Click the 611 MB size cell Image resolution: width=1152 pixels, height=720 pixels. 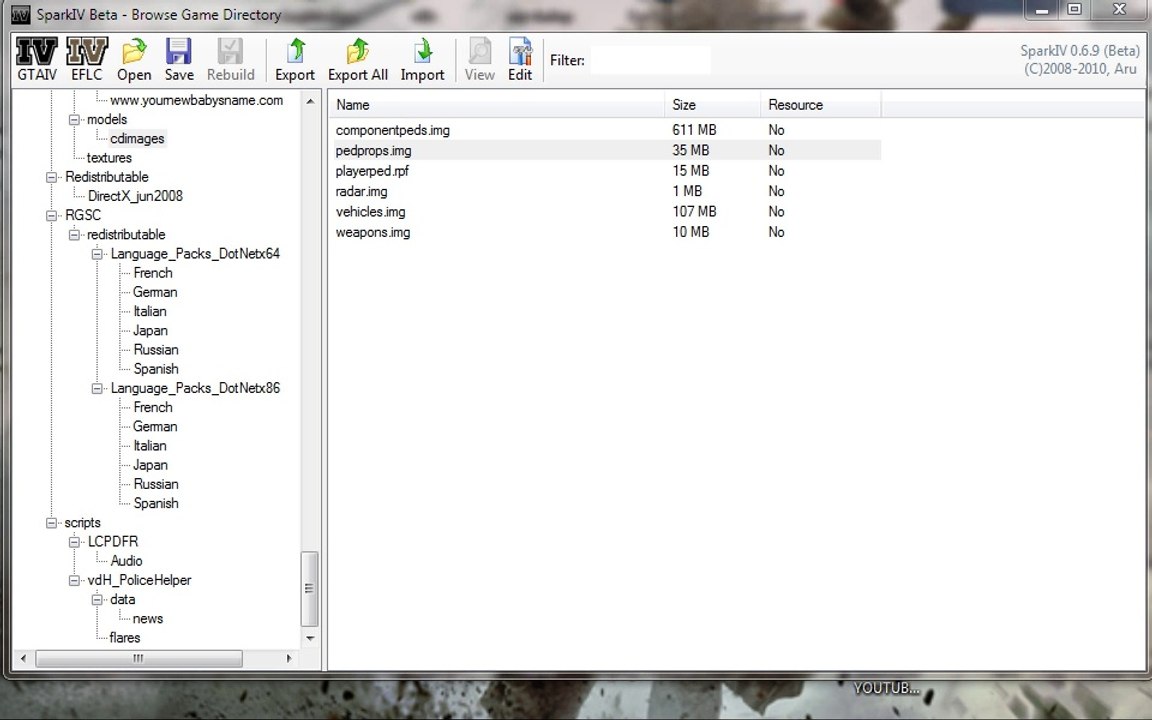(694, 130)
